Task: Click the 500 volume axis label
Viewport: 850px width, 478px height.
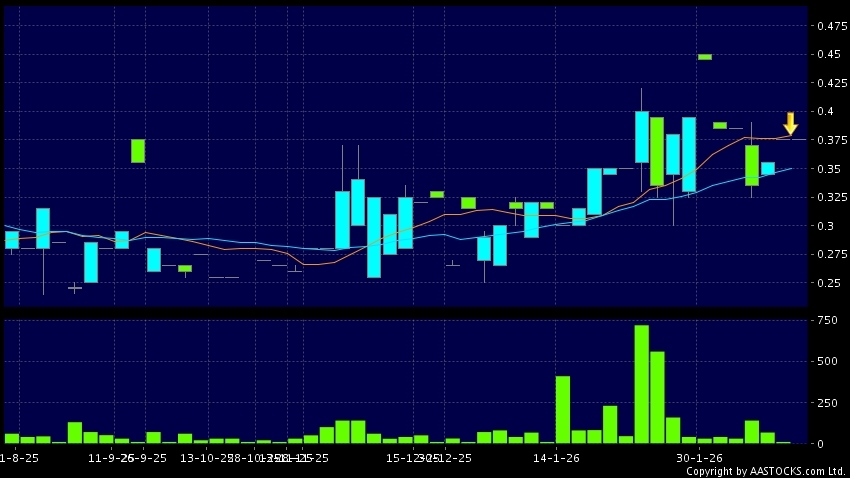Action: 826,361
